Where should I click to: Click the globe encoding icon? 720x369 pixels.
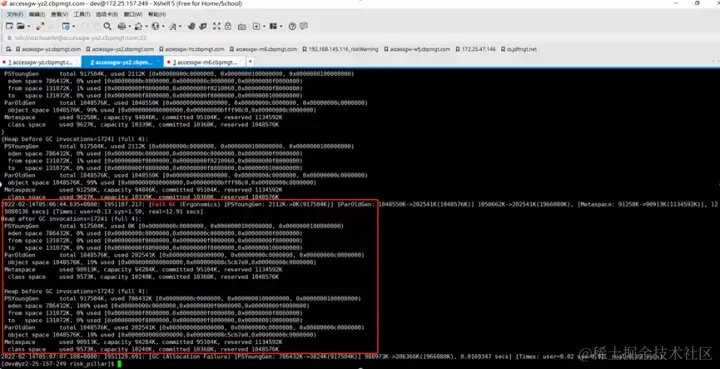coord(156,26)
